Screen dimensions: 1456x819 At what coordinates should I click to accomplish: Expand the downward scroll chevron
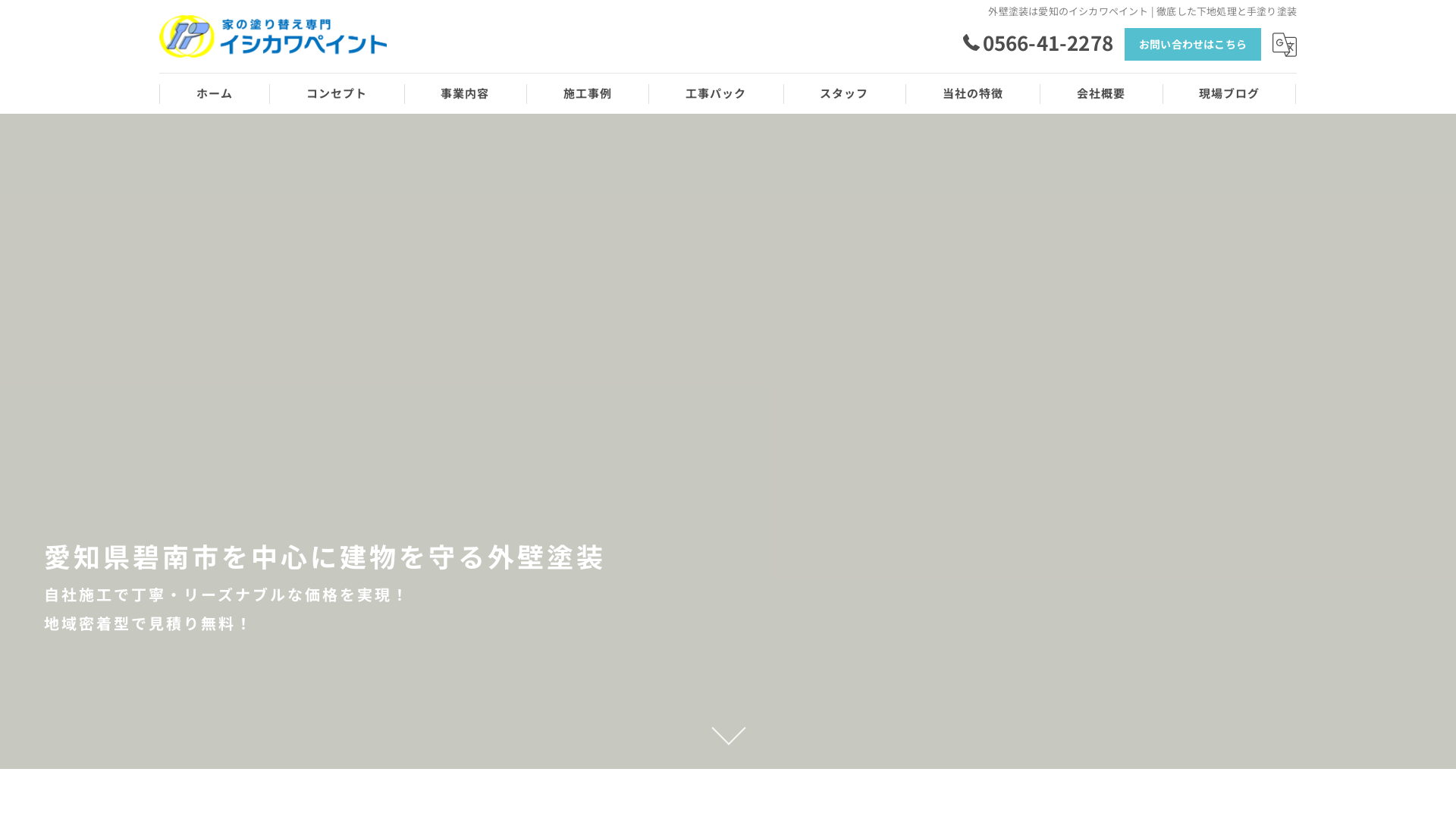coord(728,735)
